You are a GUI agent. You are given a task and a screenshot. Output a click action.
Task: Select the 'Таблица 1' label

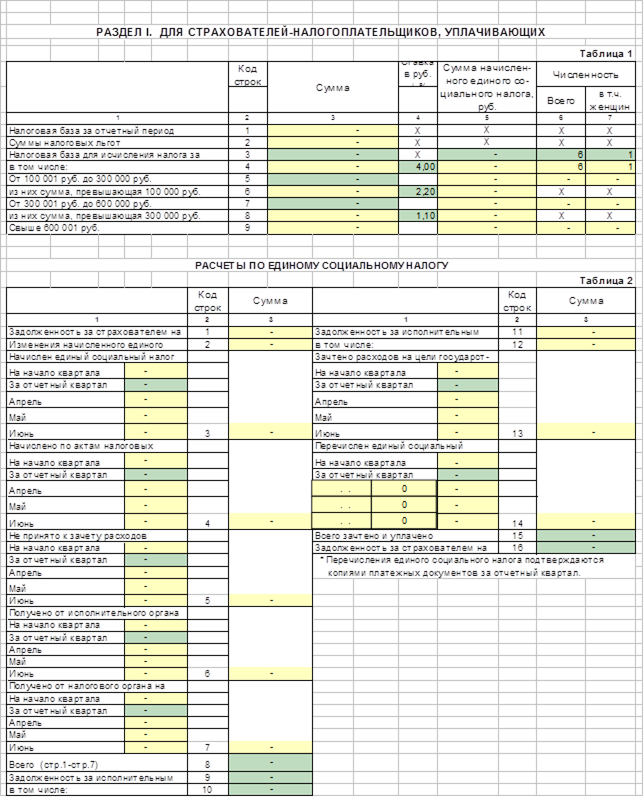606,54
